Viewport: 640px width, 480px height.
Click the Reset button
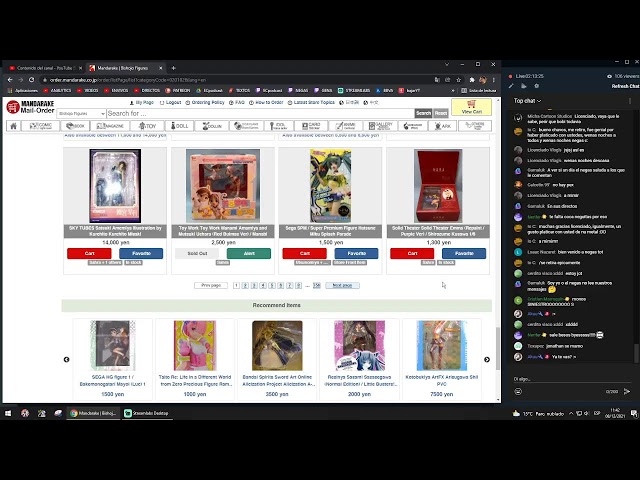[x=441, y=113]
